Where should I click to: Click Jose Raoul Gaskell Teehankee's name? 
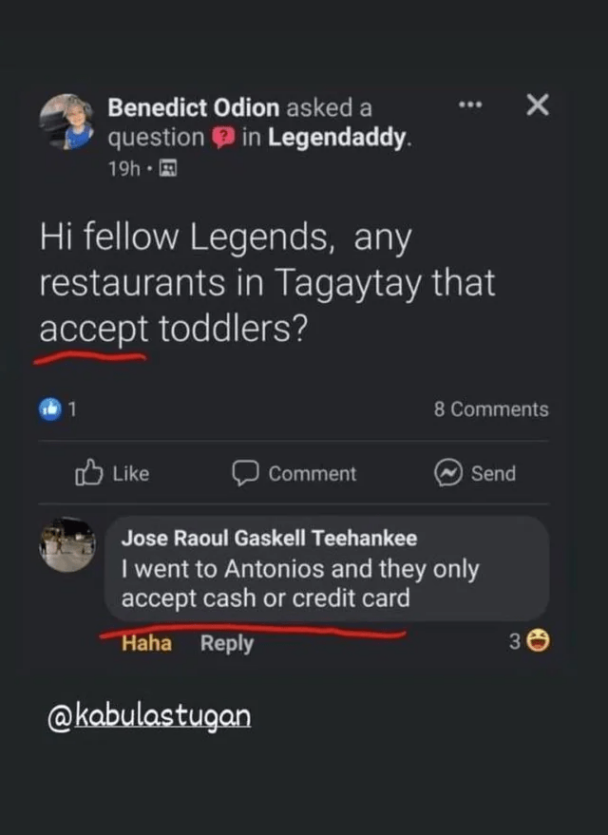coord(269,538)
